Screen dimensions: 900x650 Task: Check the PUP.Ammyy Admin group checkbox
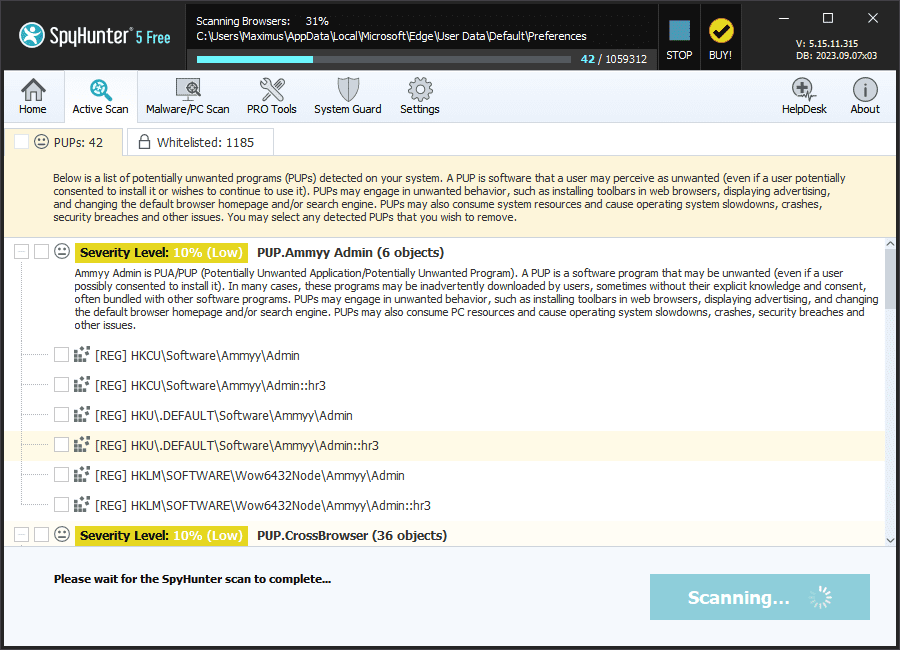point(41,252)
